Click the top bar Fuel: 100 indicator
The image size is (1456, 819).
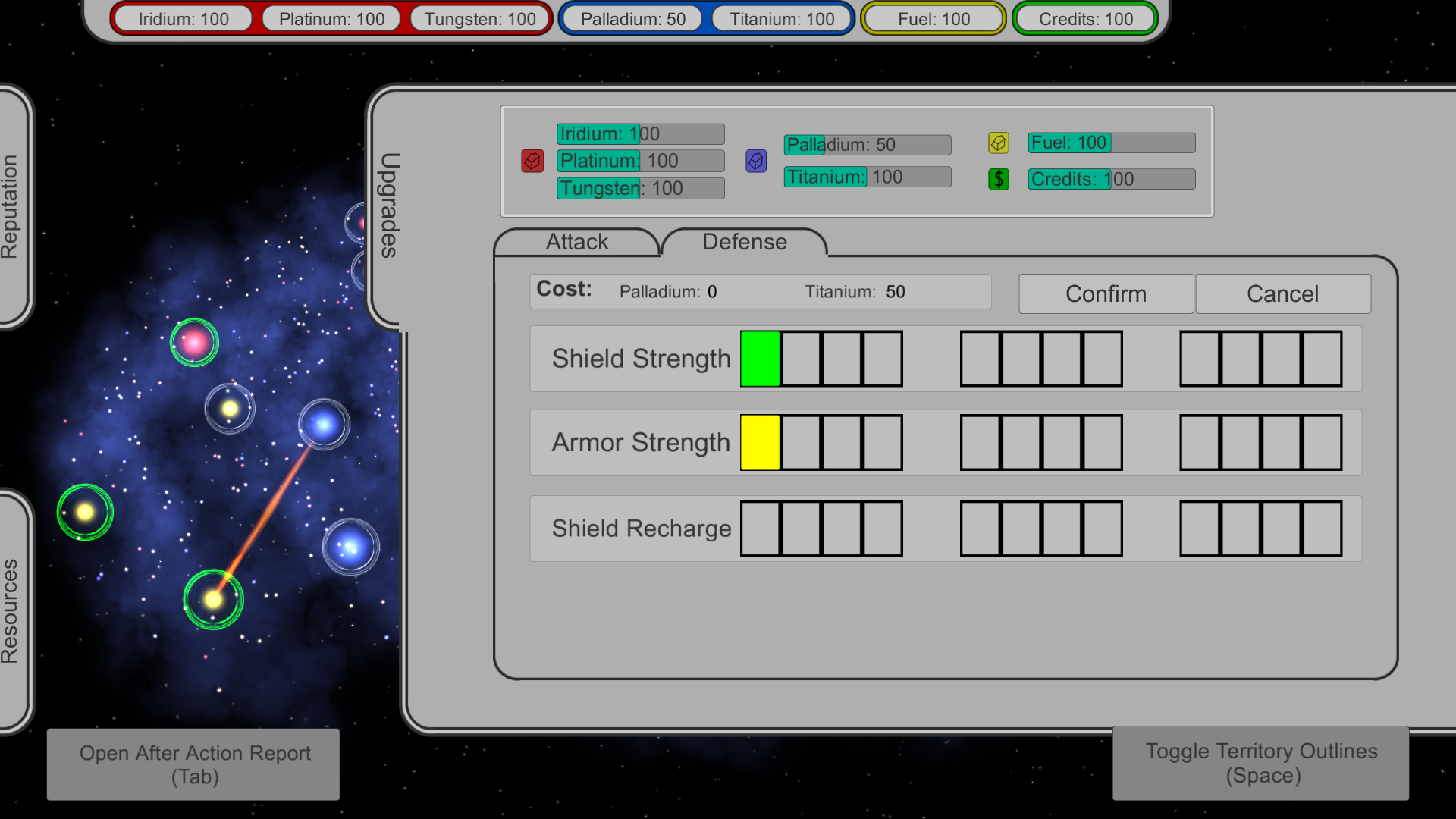pos(934,19)
